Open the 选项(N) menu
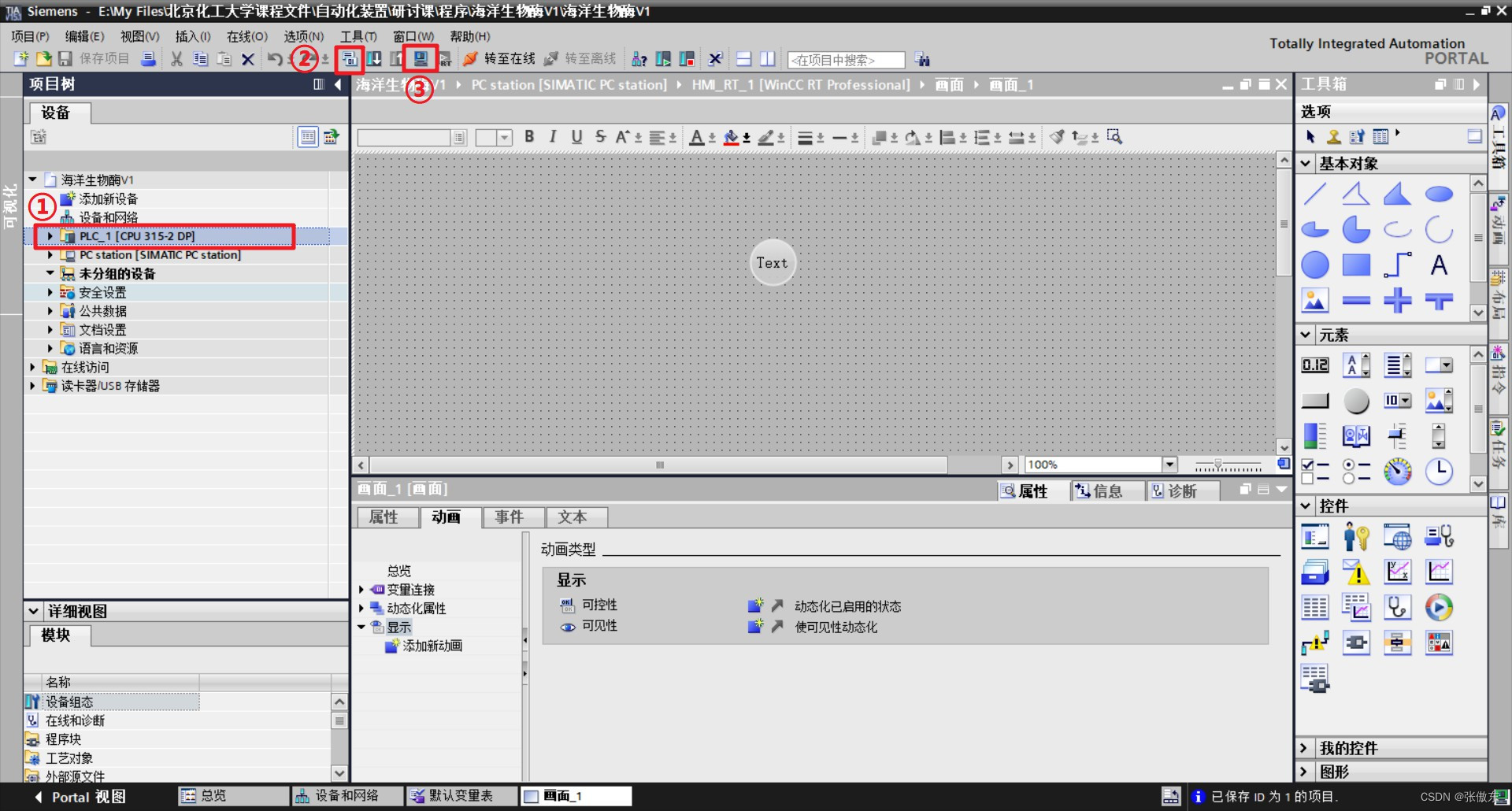This screenshot has width=1512, height=811. (304, 36)
